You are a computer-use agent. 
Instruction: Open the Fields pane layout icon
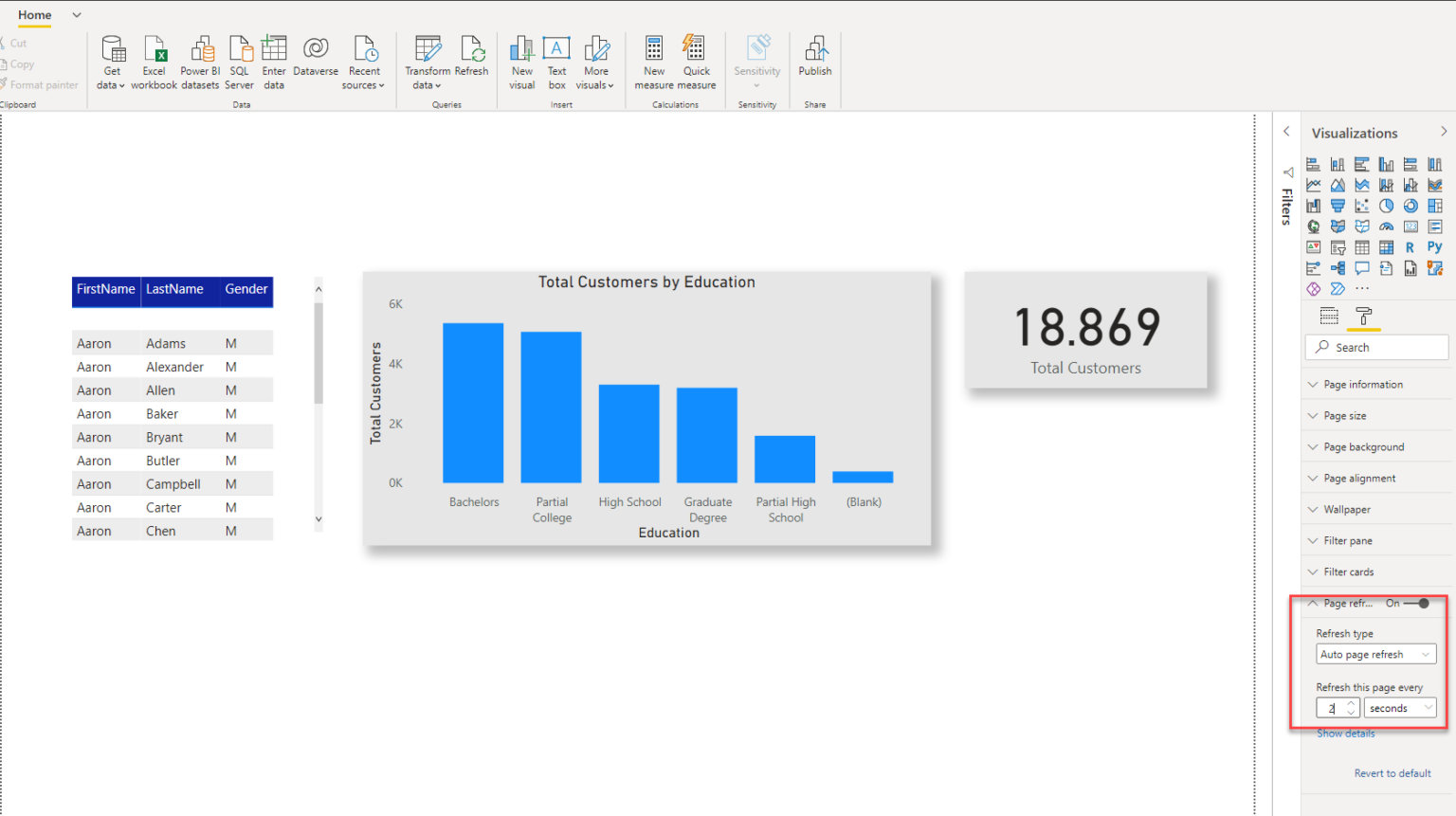1328,316
